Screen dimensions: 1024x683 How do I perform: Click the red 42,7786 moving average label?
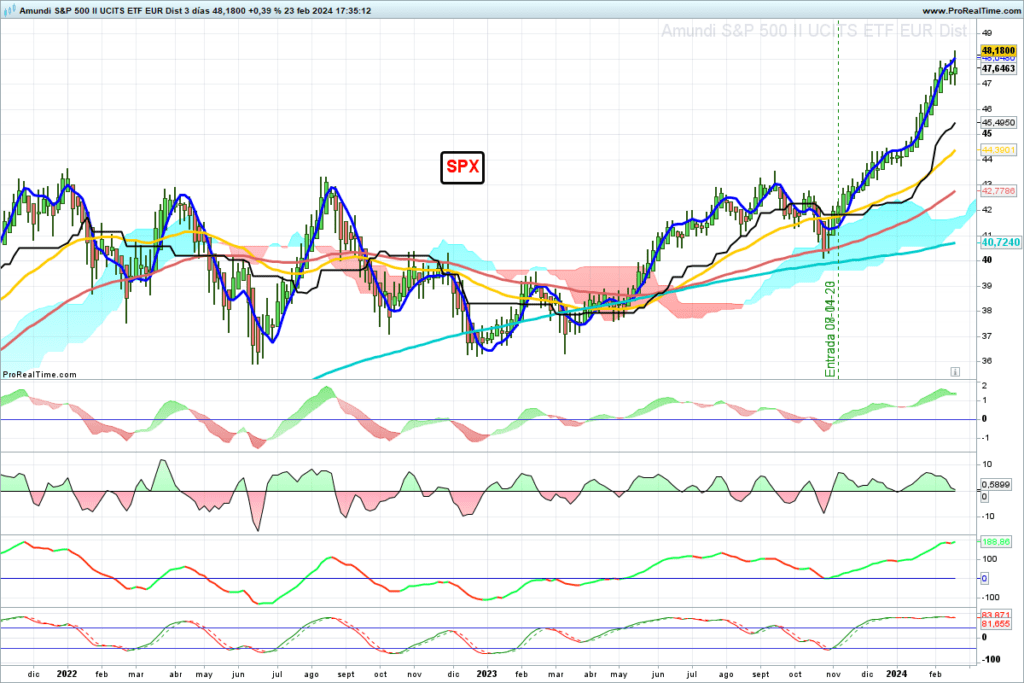click(999, 191)
